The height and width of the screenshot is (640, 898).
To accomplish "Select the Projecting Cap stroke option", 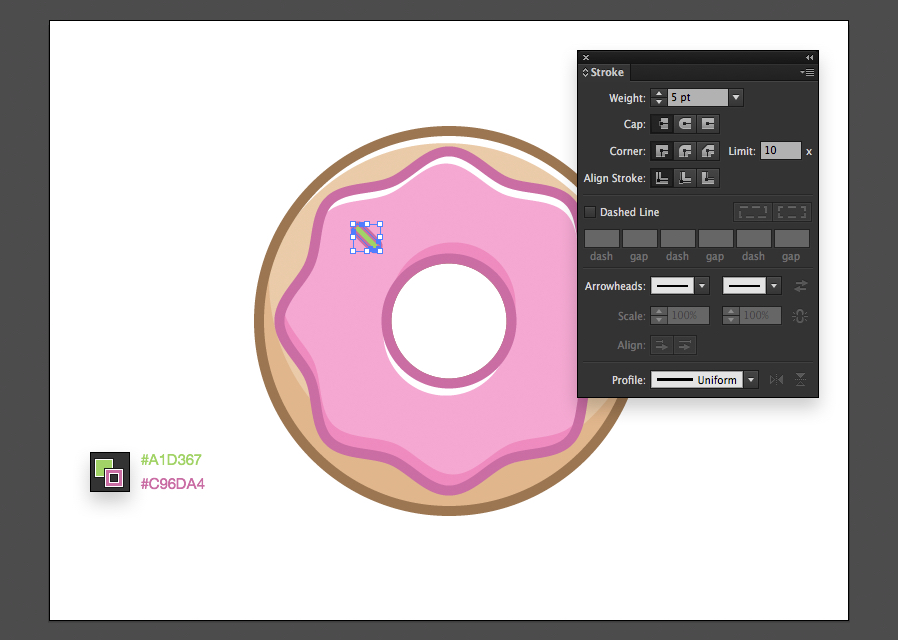I will click(708, 124).
